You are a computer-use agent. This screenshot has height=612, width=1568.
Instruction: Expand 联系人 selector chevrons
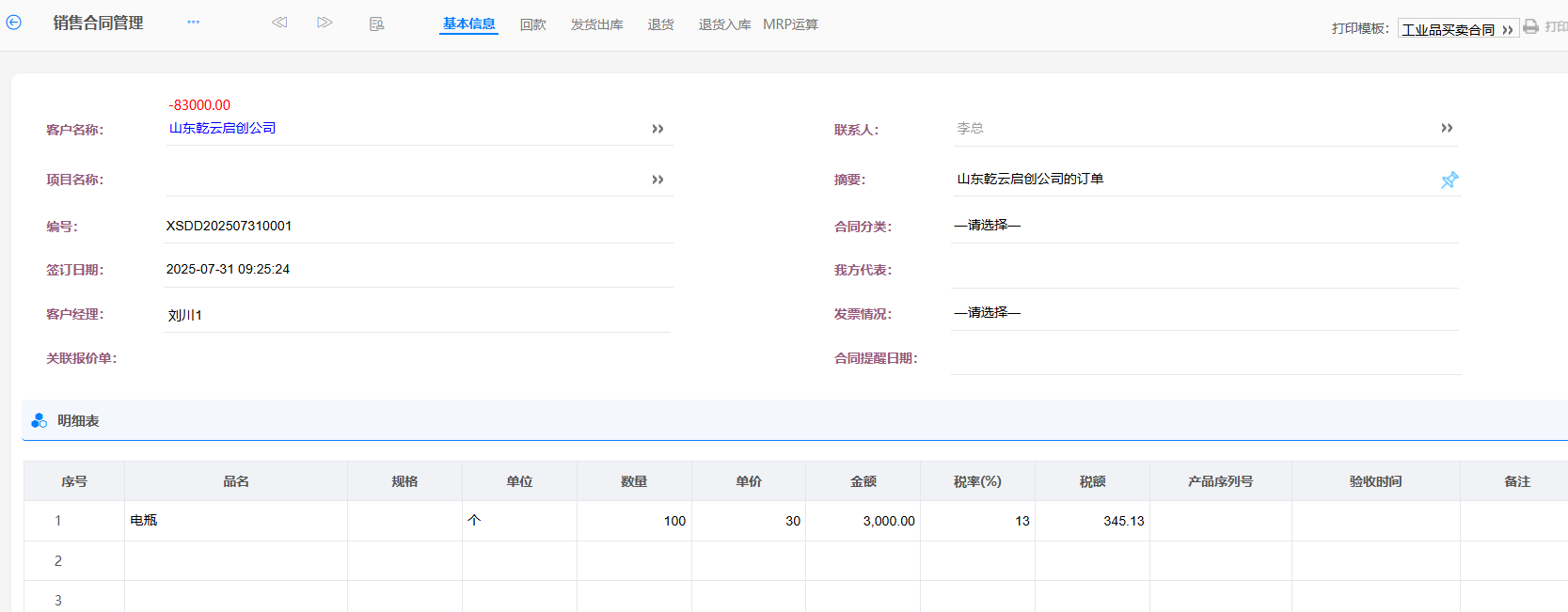1447,128
